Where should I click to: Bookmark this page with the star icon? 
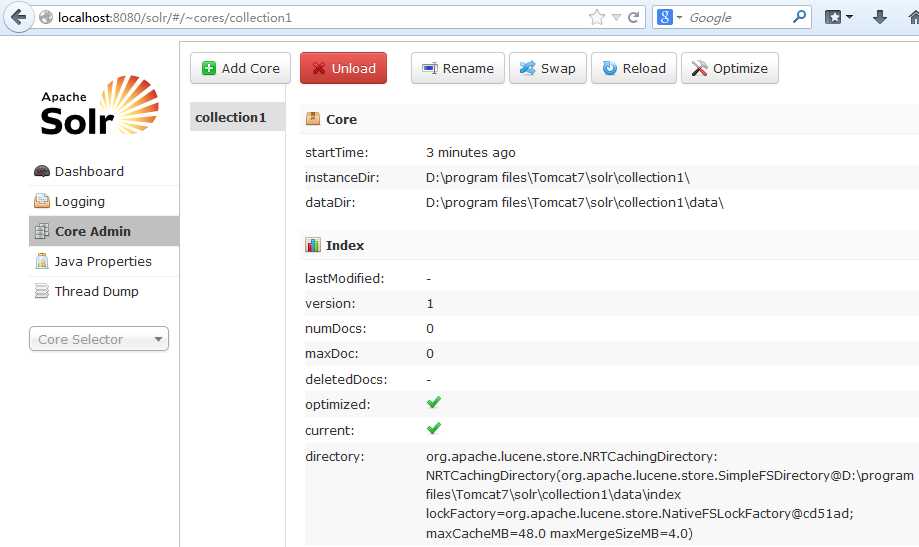click(597, 17)
